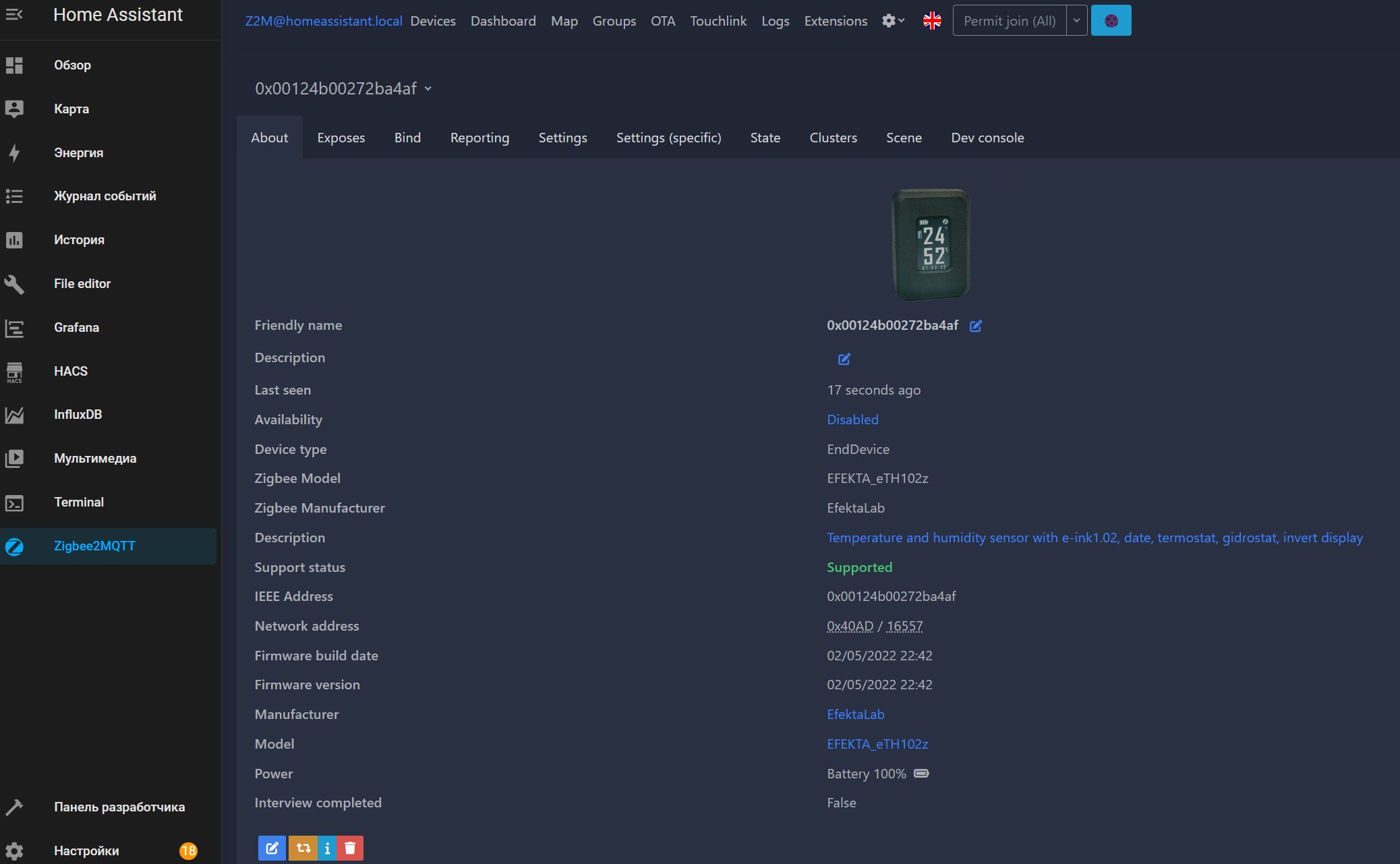
Task: Click the red delete device button
Action: 350,848
